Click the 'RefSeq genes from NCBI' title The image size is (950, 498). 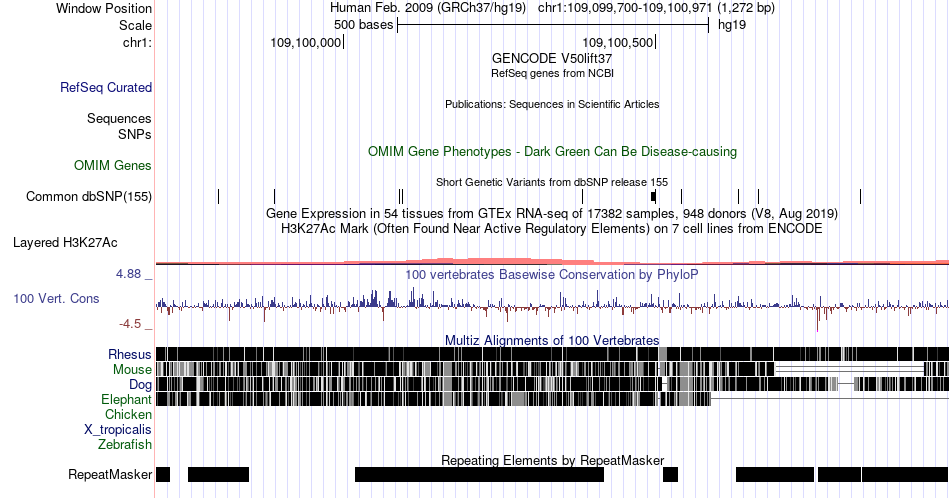pos(552,73)
